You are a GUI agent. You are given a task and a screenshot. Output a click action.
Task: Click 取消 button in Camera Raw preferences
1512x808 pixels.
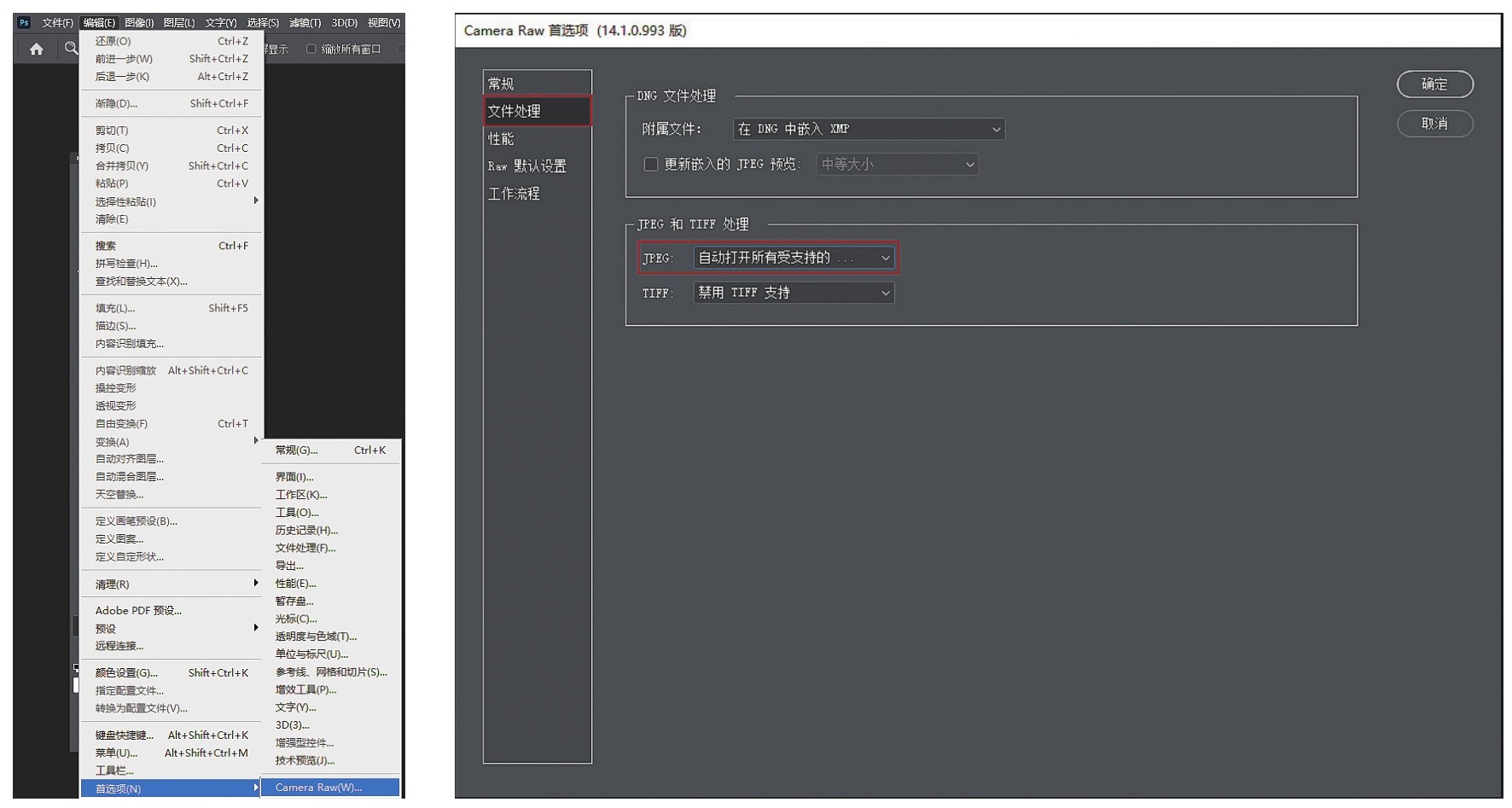pyautogui.click(x=1435, y=124)
